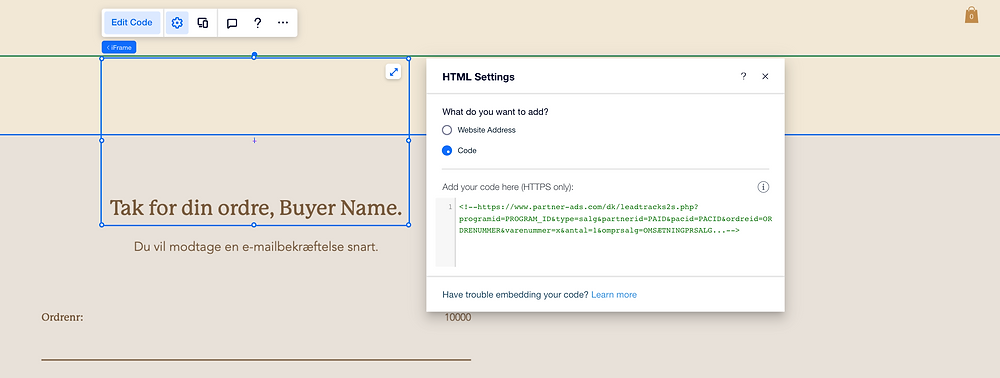Select the Code radio option
Viewport: 1000px width, 378px height.
coord(447,151)
